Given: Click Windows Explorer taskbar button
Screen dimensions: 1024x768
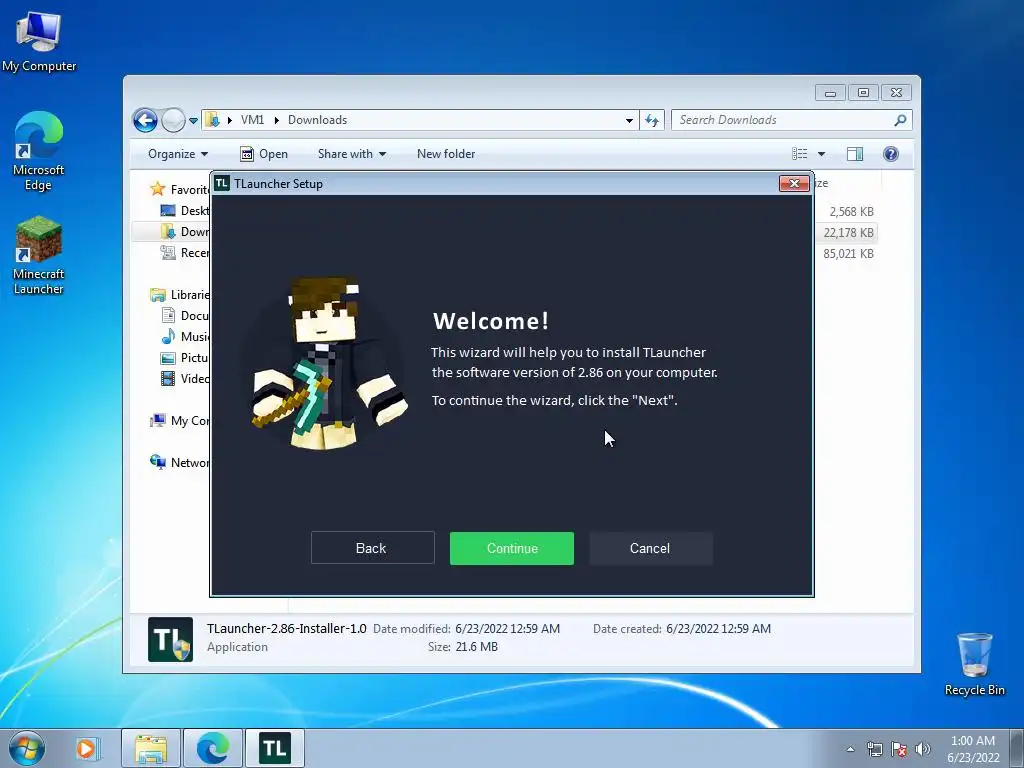Looking at the screenshot, I should 151,748.
